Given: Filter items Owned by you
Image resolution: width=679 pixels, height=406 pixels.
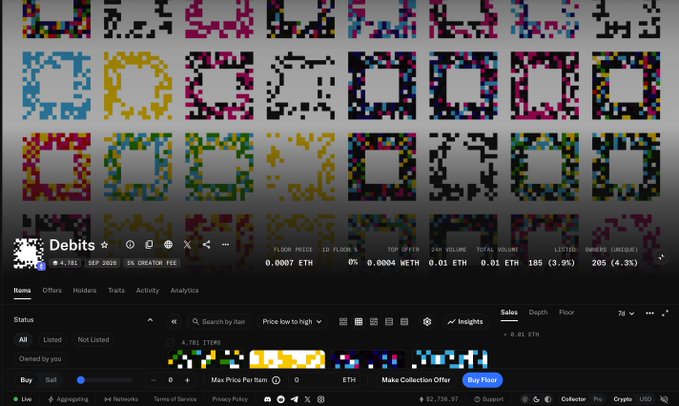Looking at the screenshot, I should point(40,359).
